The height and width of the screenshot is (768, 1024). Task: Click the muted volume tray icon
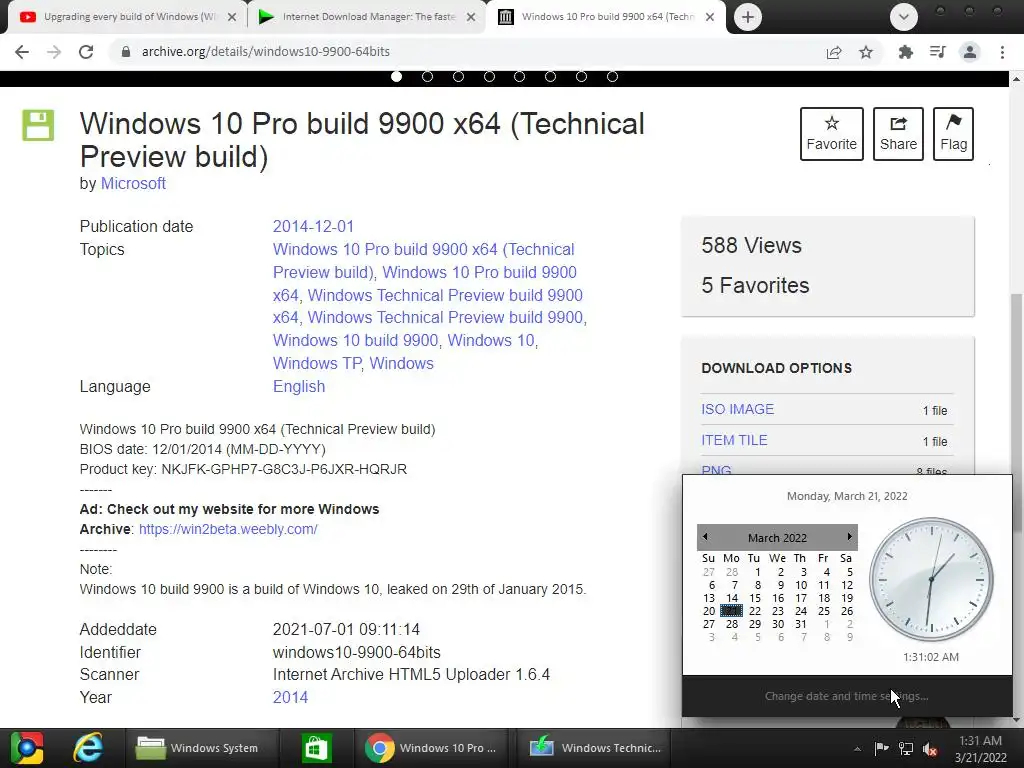930,749
